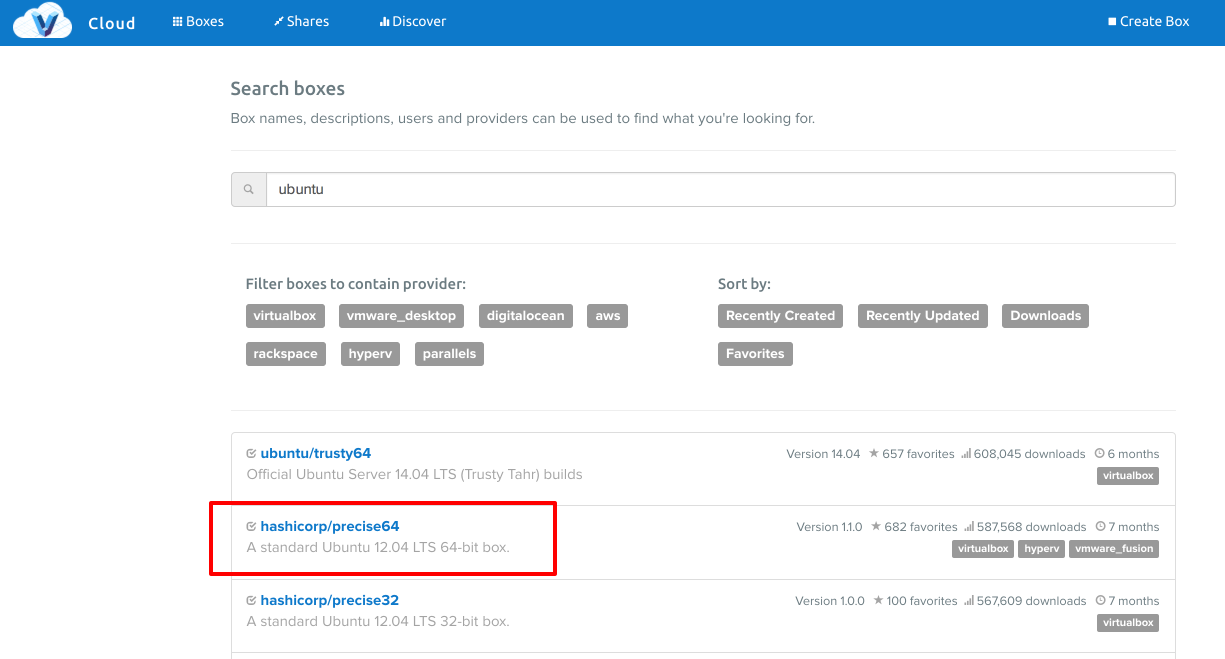The image size is (1225, 659).
Task: Filter by digitalocean provider
Action: point(526,316)
